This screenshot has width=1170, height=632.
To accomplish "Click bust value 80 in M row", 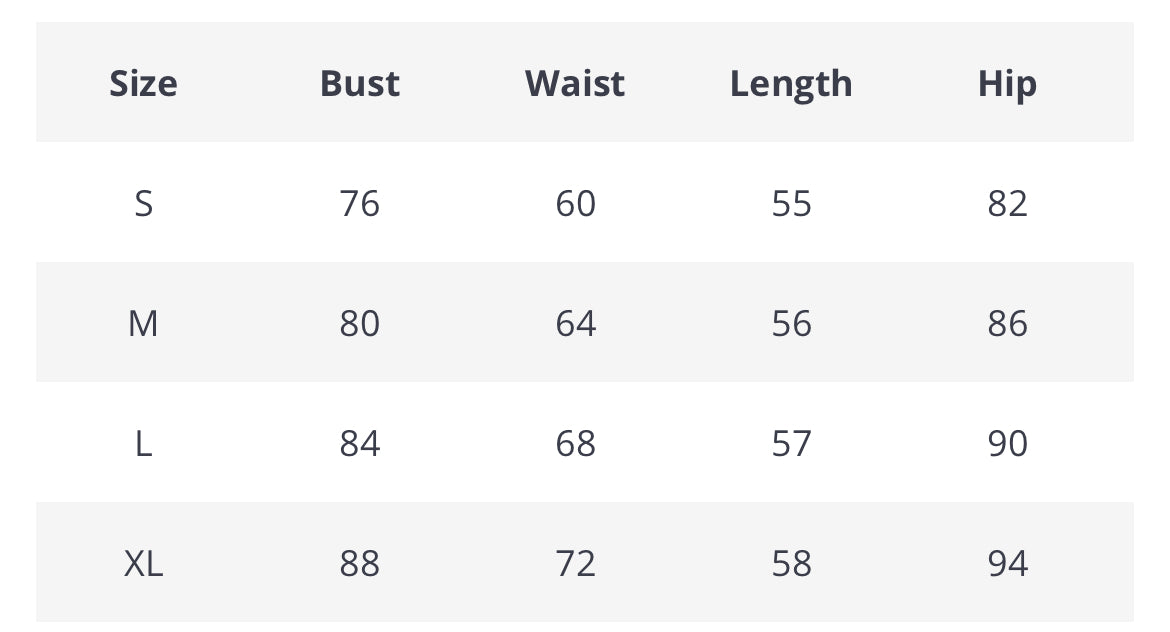I will (360, 323).
